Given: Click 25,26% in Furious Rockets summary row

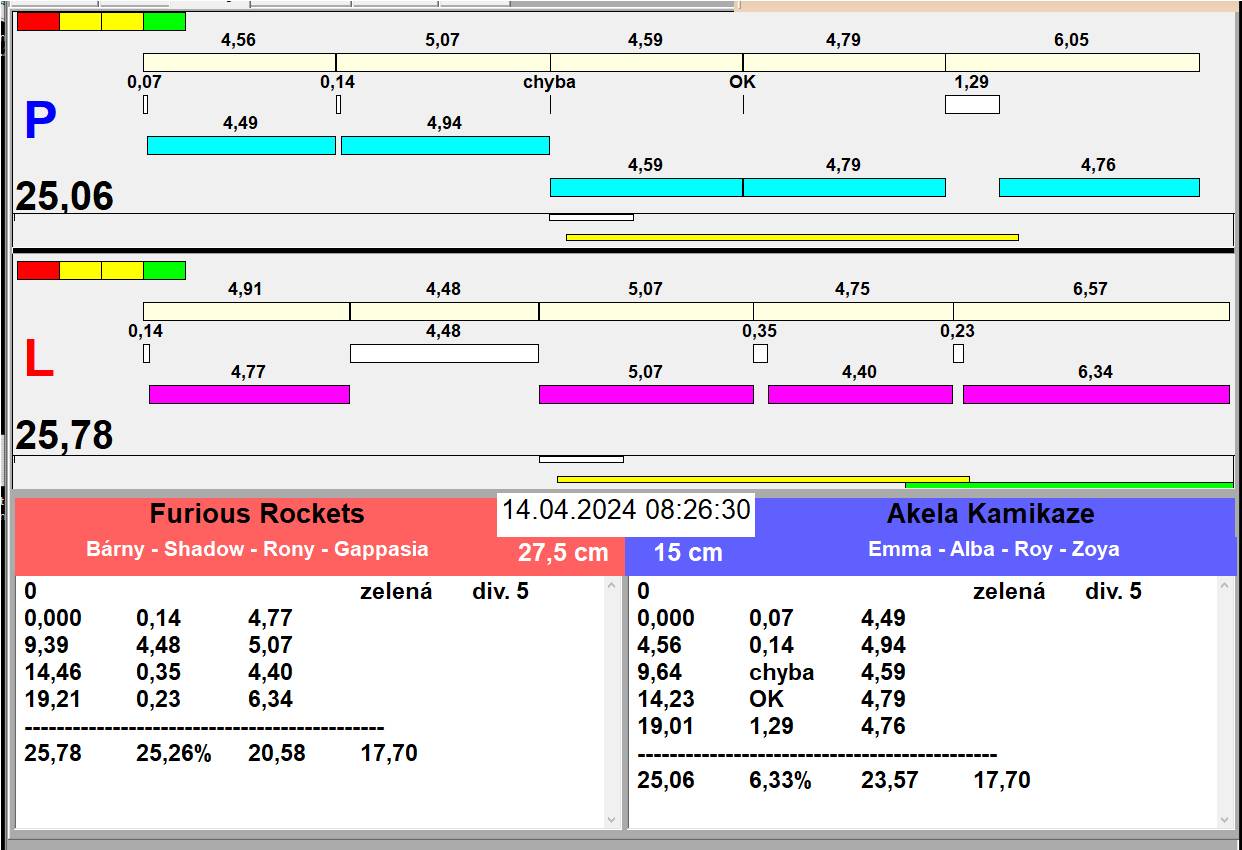Looking at the screenshot, I should [174, 753].
